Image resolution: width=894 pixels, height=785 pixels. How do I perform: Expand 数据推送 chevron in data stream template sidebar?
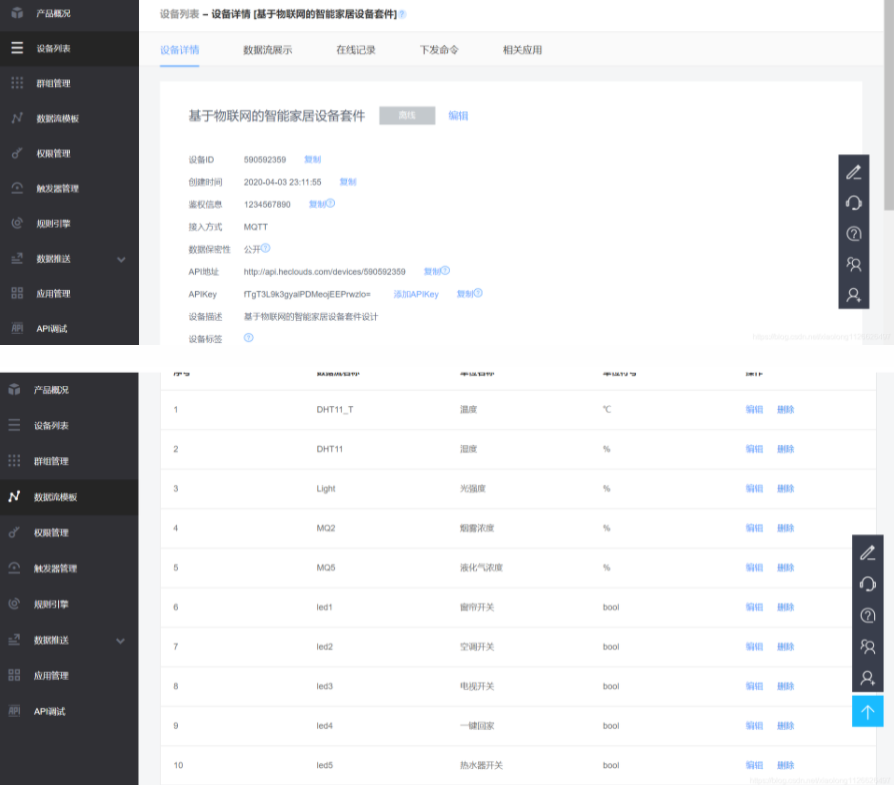pyautogui.click(x=120, y=641)
